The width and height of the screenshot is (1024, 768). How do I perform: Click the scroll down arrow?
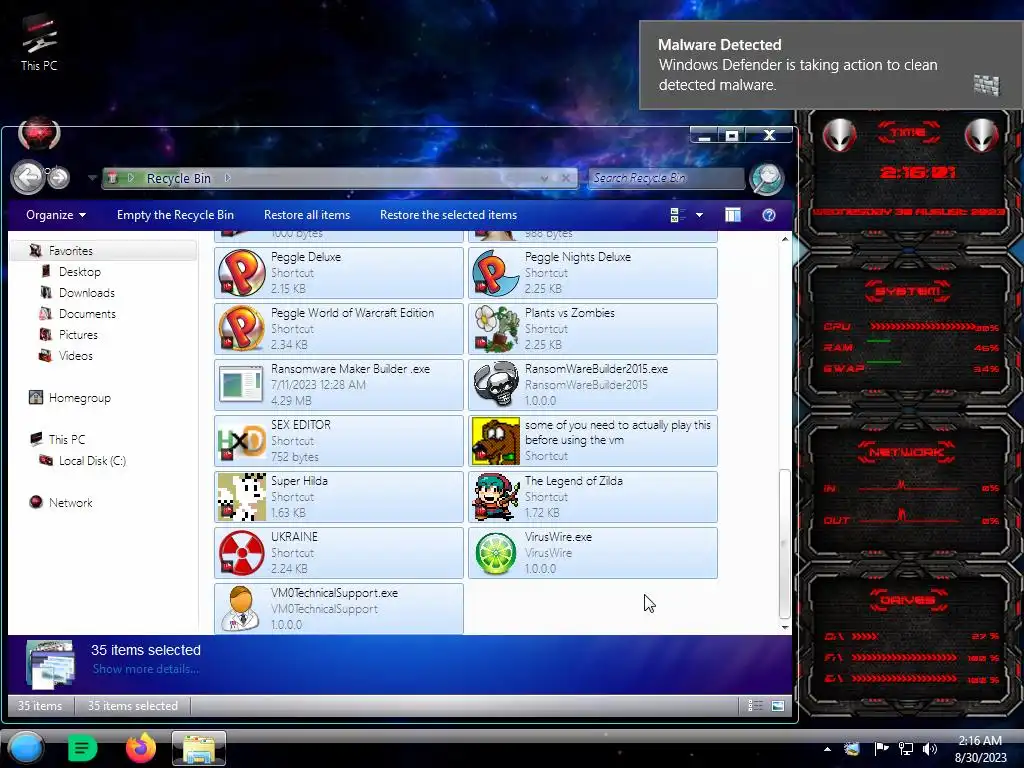pyautogui.click(x=784, y=627)
